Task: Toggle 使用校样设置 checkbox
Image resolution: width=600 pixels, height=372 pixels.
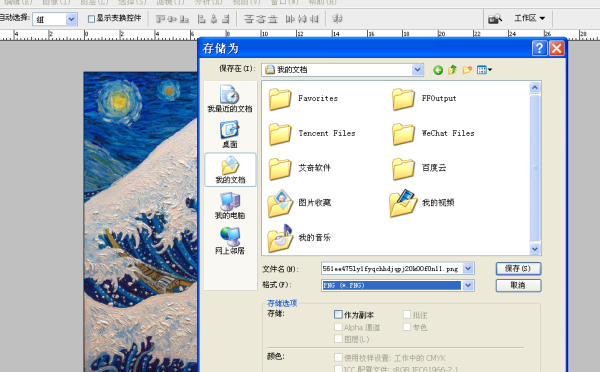Action: 338,357
